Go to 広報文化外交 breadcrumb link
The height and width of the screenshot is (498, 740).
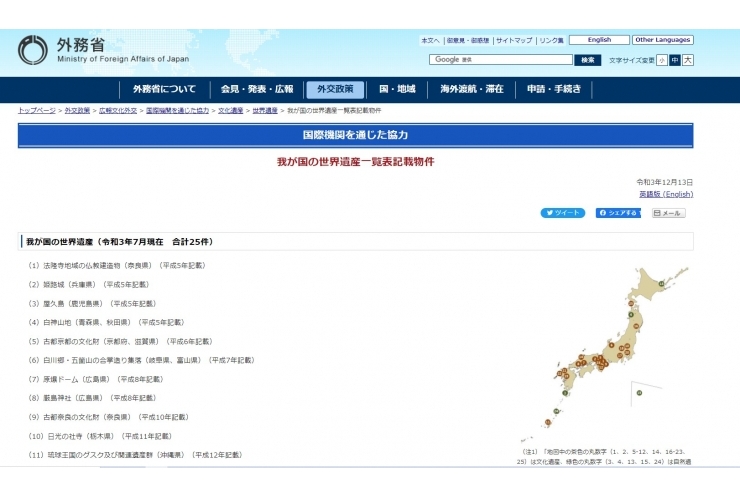[x=118, y=110]
